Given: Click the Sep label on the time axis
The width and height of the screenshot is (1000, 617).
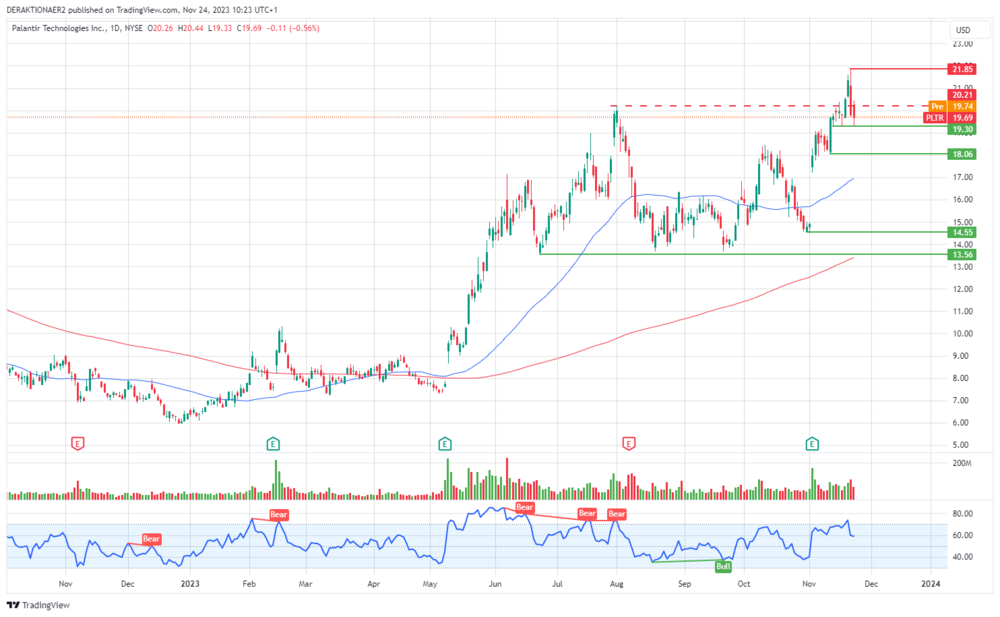Looking at the screenshot, I should [684, 583].
